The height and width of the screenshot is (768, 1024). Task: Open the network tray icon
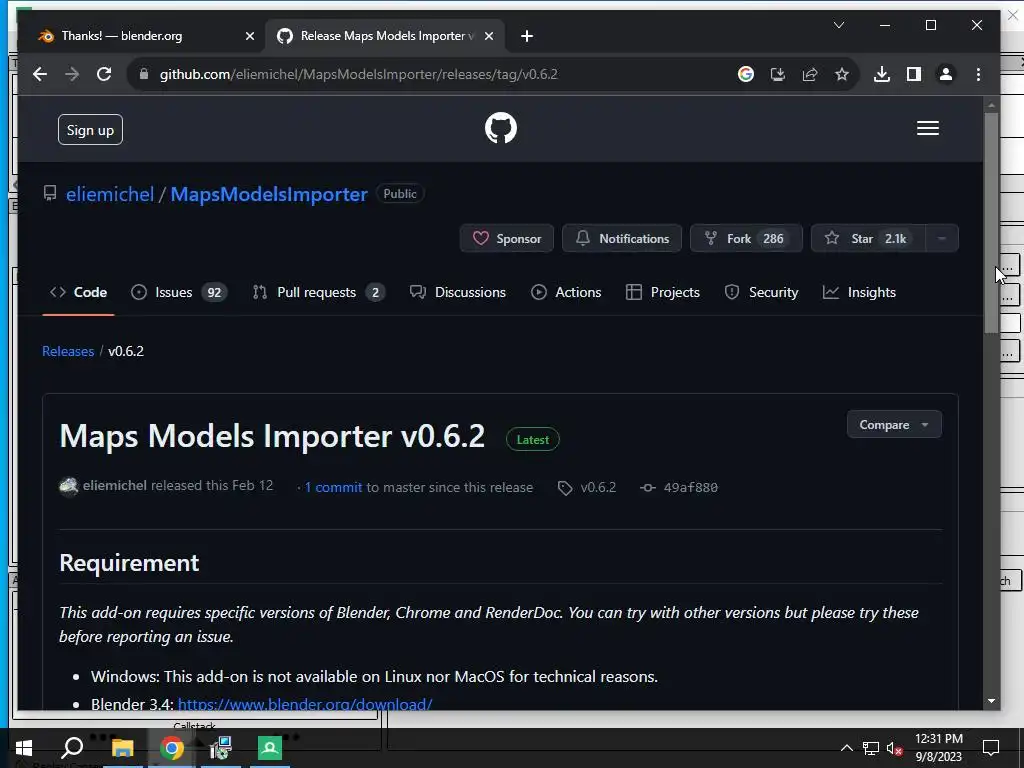[x=871, y=748]
